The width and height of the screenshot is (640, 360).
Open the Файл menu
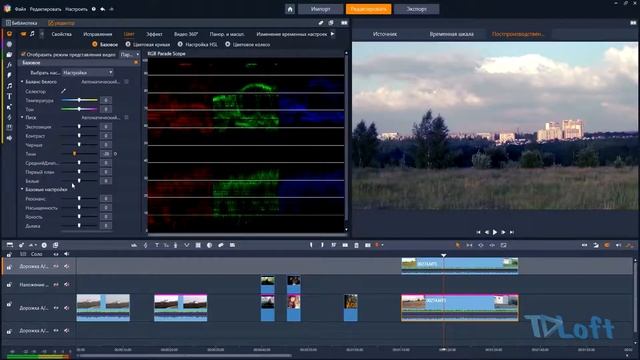pos(20,9)
